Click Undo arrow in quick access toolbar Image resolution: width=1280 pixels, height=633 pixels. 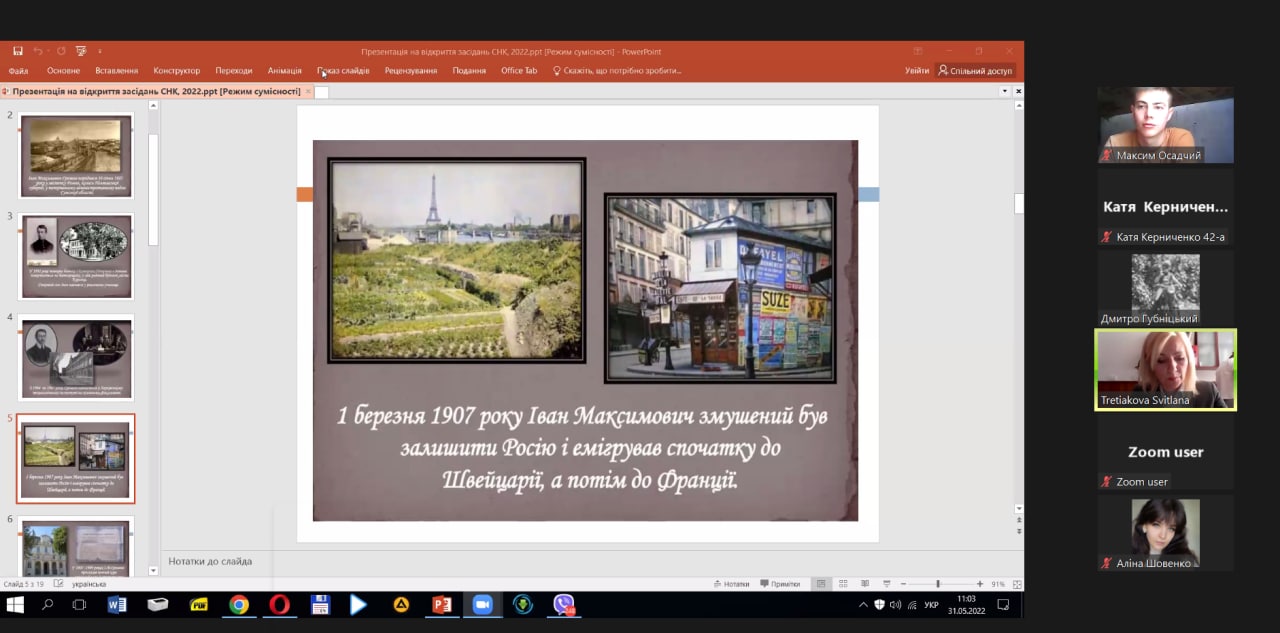[x=37, y=51]
